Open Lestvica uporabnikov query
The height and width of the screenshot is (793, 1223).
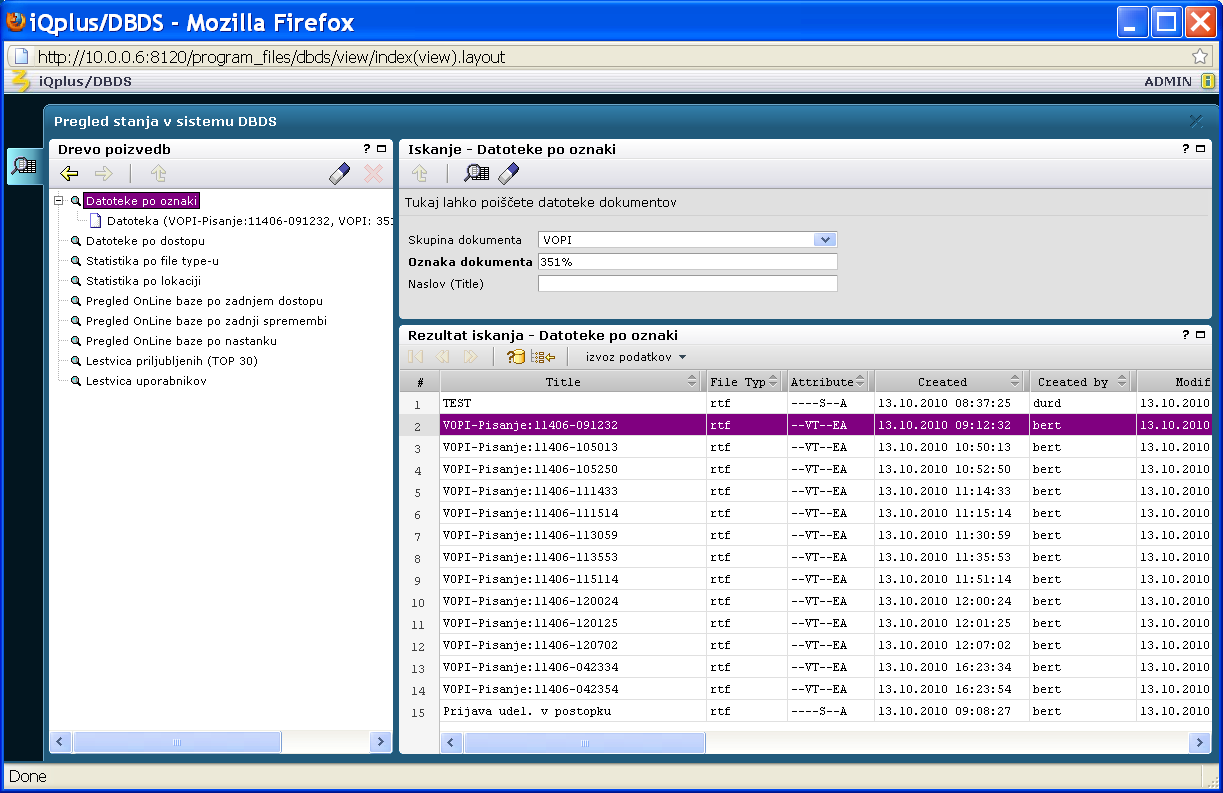click(x=146, y=381)
